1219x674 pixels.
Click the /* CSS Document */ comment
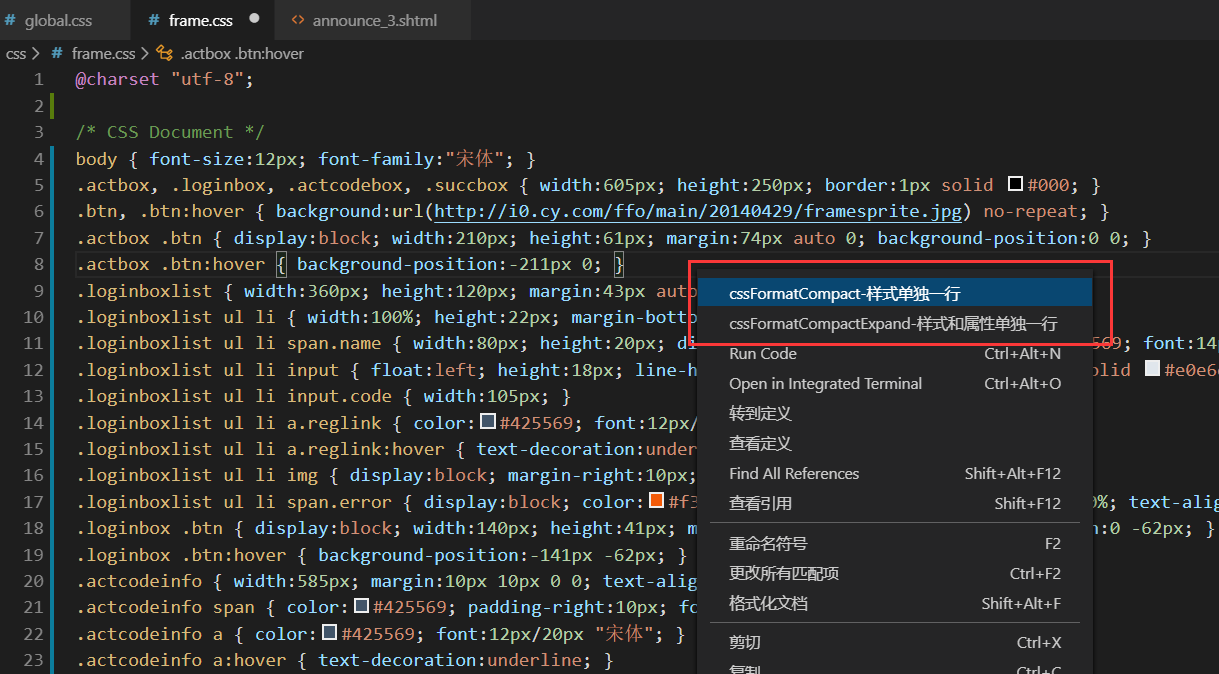coord(170,132)
